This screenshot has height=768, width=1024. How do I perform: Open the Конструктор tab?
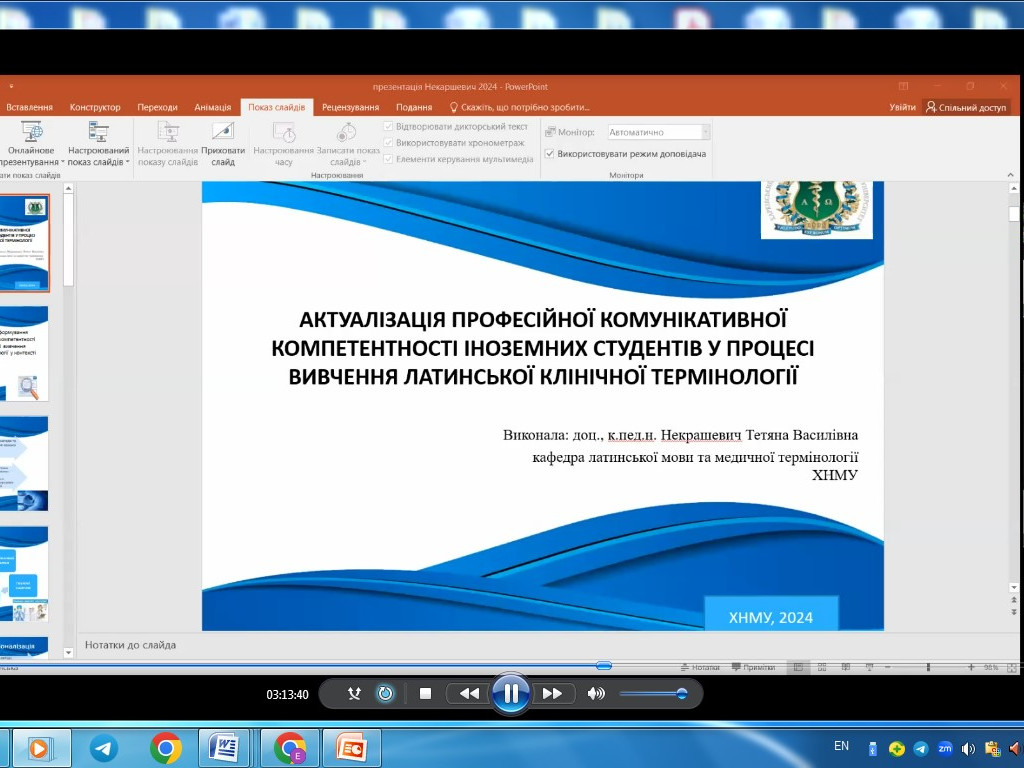coord(95,107)
